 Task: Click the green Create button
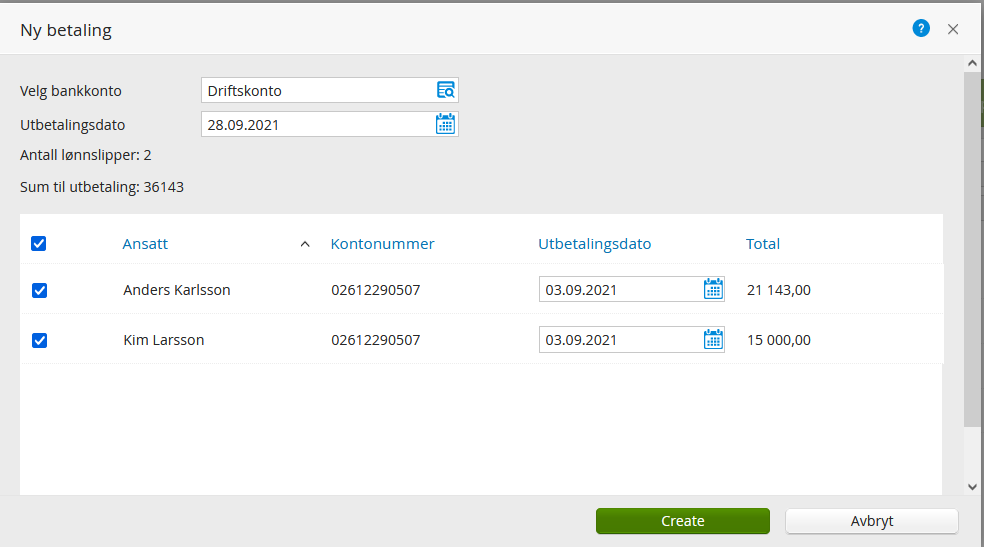(x=683, y=521)
